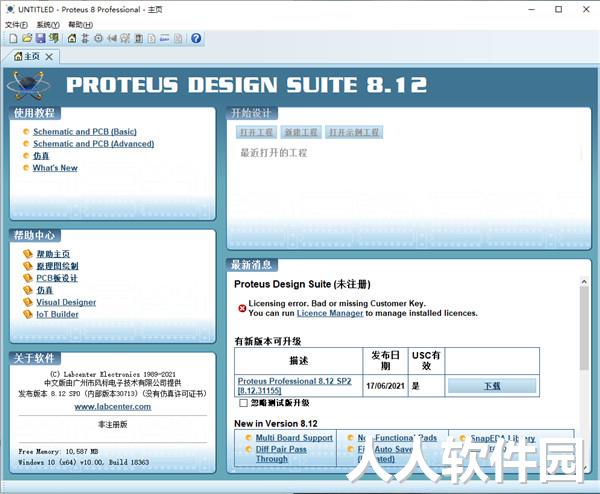Open 帮助主页 help link
Image resolution: width=600 pixels, height=494 pixels.
pyautogui.click(x=53, y=254)
